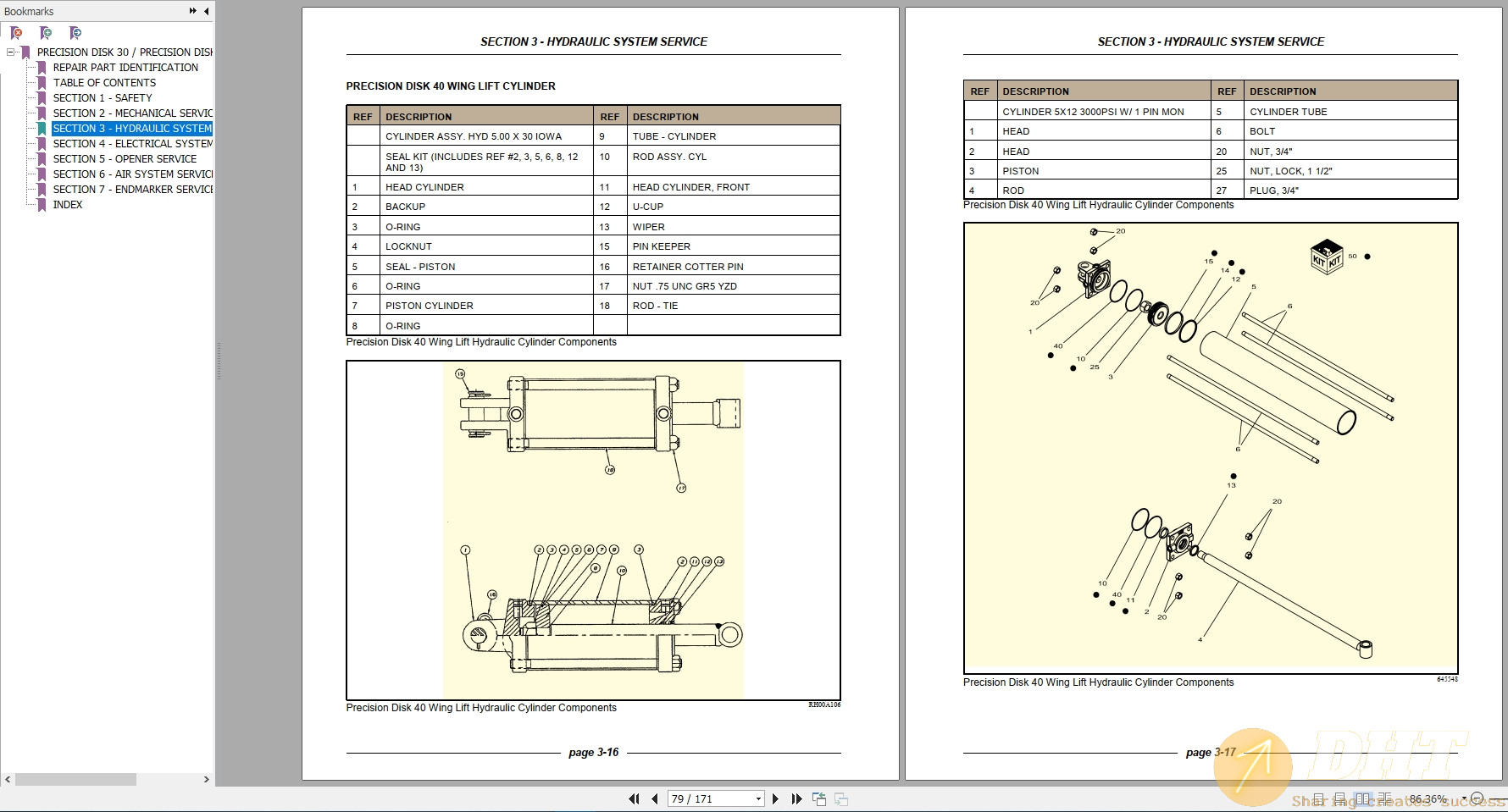This screenshot has width=1508, height=812.
Task: Open the PRECISION DISK 30 root bookmark
Action: click(x=124, y=52)
